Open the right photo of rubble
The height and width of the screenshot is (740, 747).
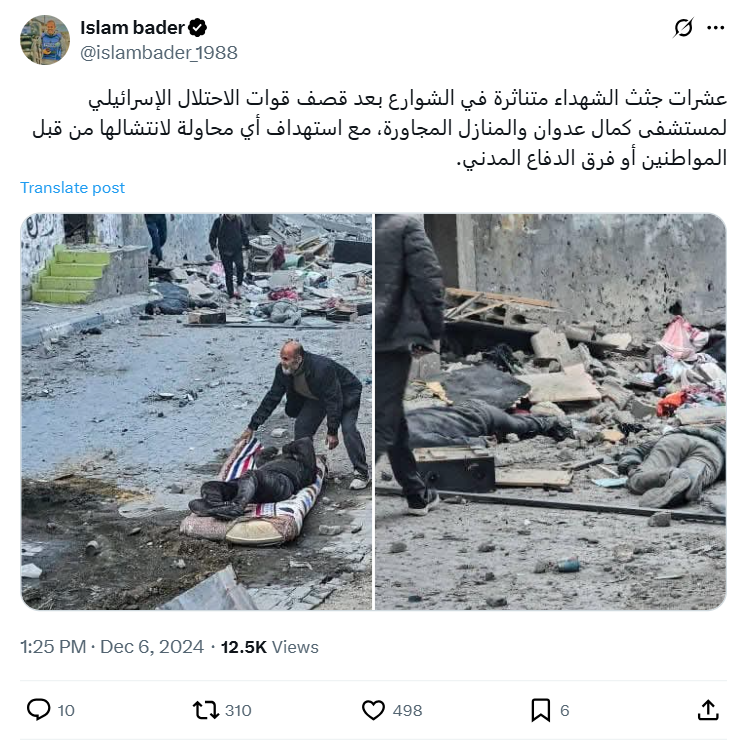point(551,412)
